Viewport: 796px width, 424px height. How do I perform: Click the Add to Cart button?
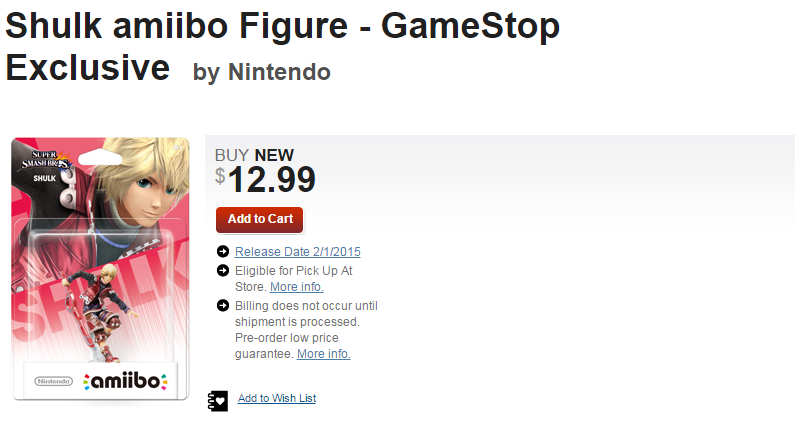tap(259, 219)
